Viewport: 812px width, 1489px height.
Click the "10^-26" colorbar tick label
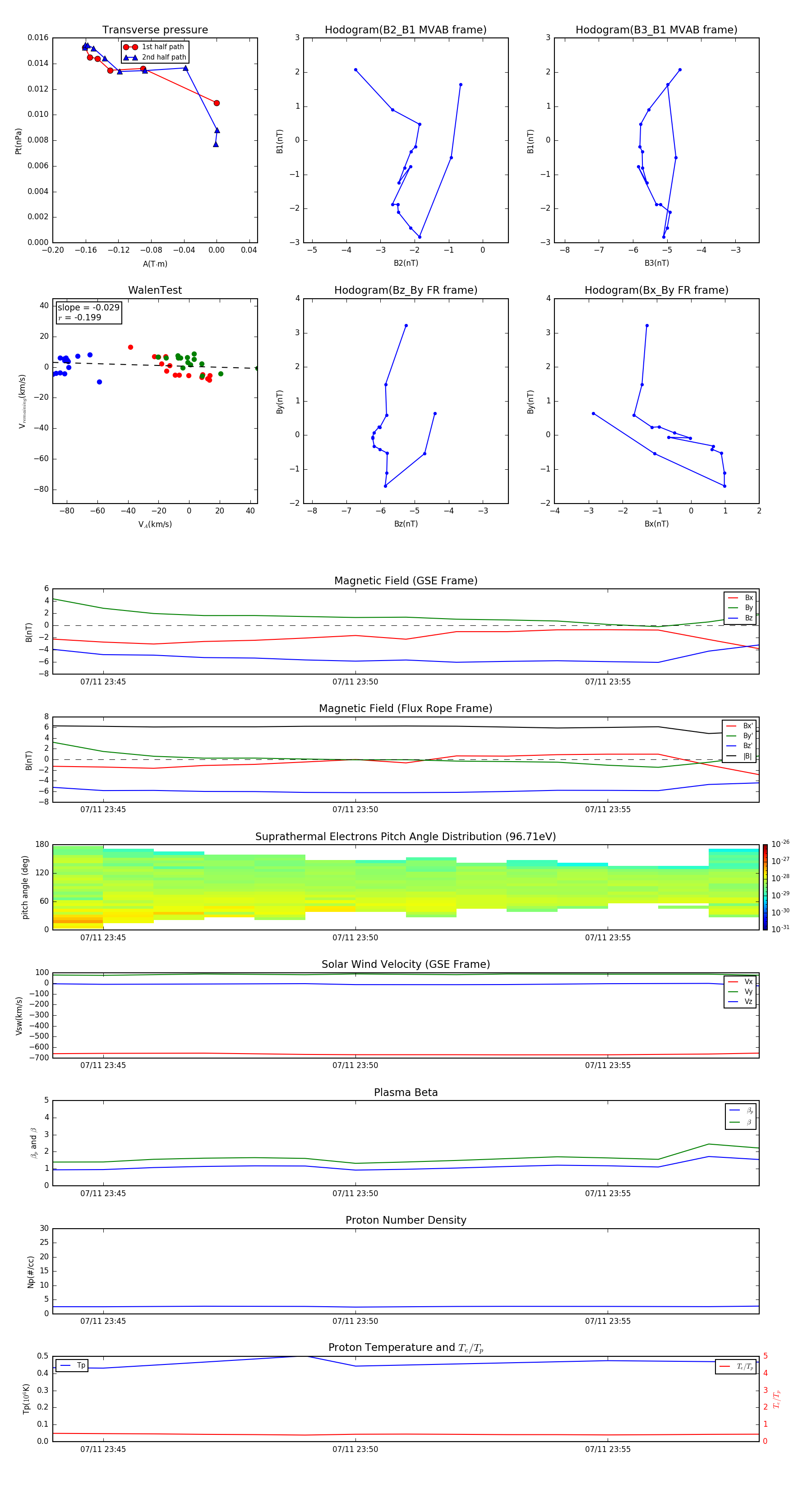(x=780, y=844)
